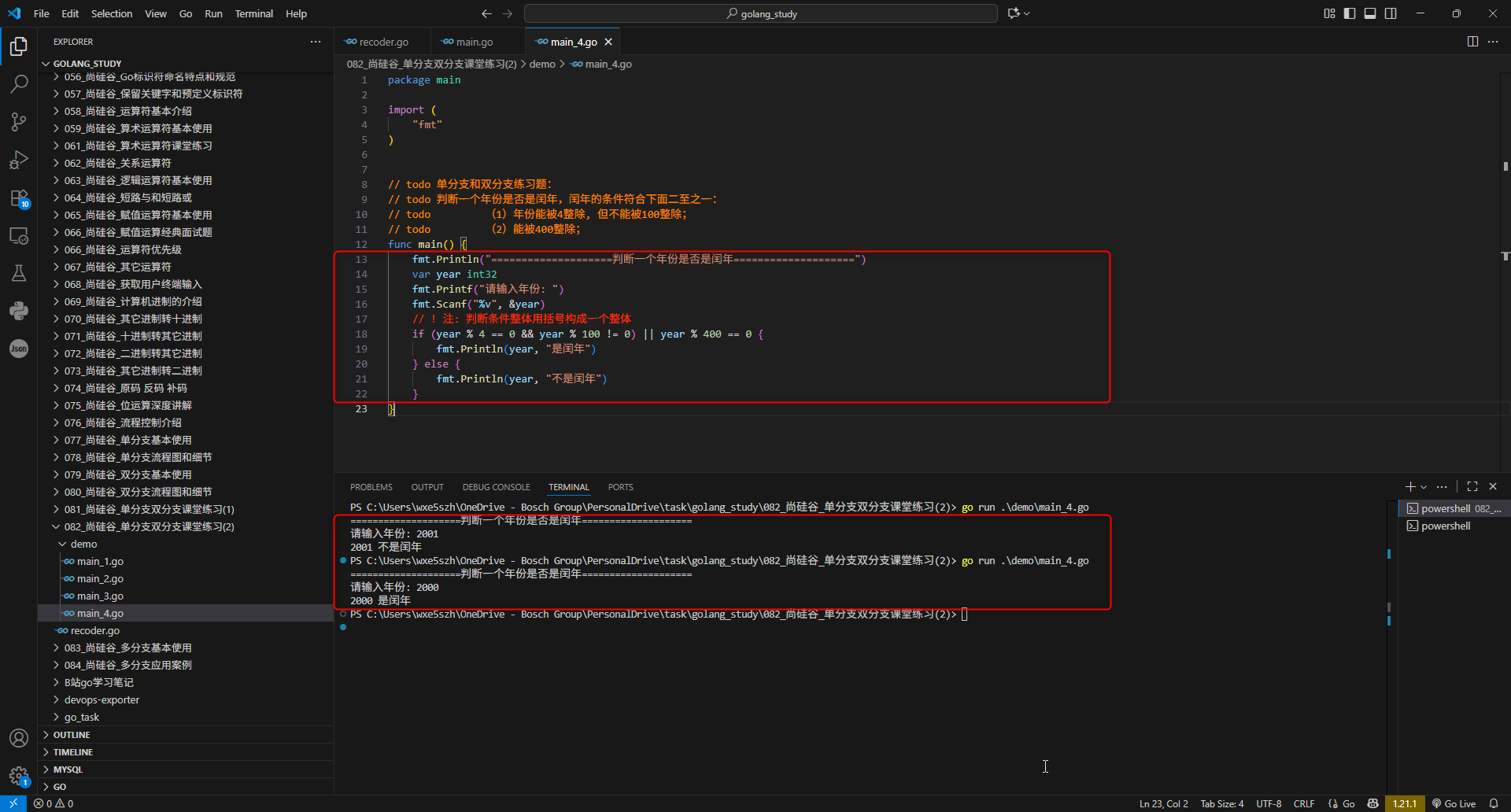Image resolution: width=1511 pixels, height=812 pixels.
Task: Go back in navigation history
Action: [x=486, y=13]
